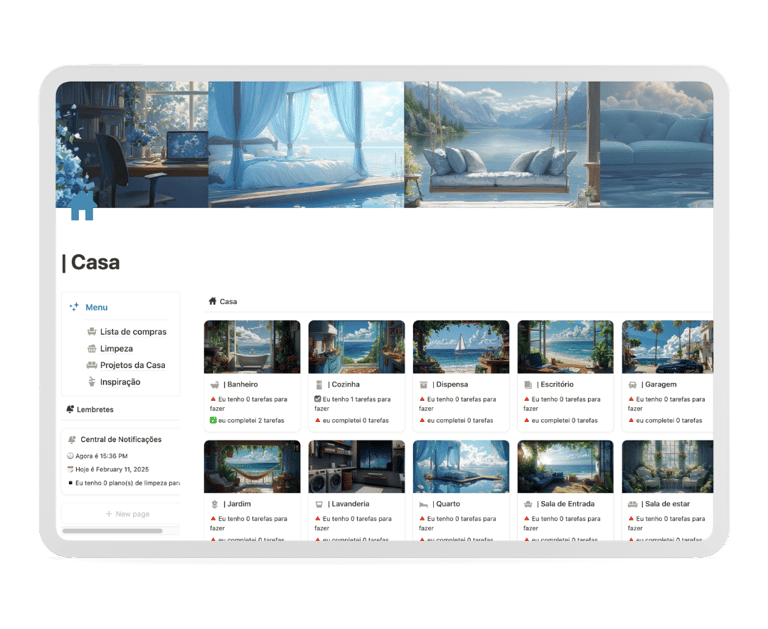
Task: Click the blue house page icon
Action: coord(82,205)
